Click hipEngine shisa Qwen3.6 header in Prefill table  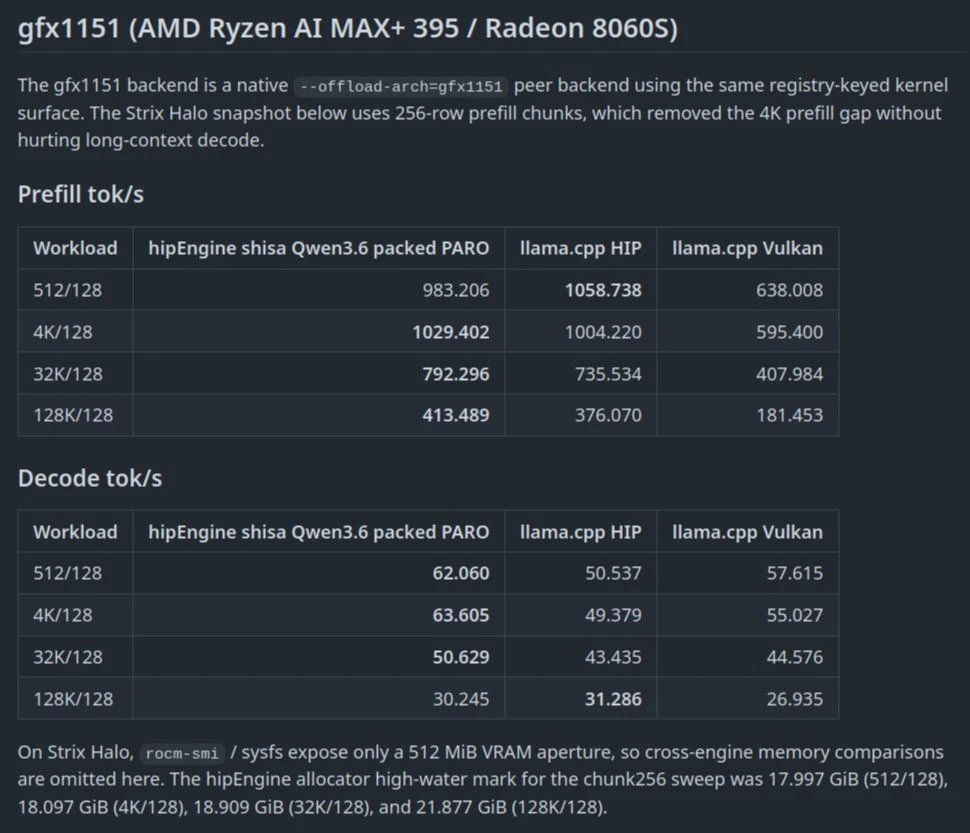click(319, 248)
